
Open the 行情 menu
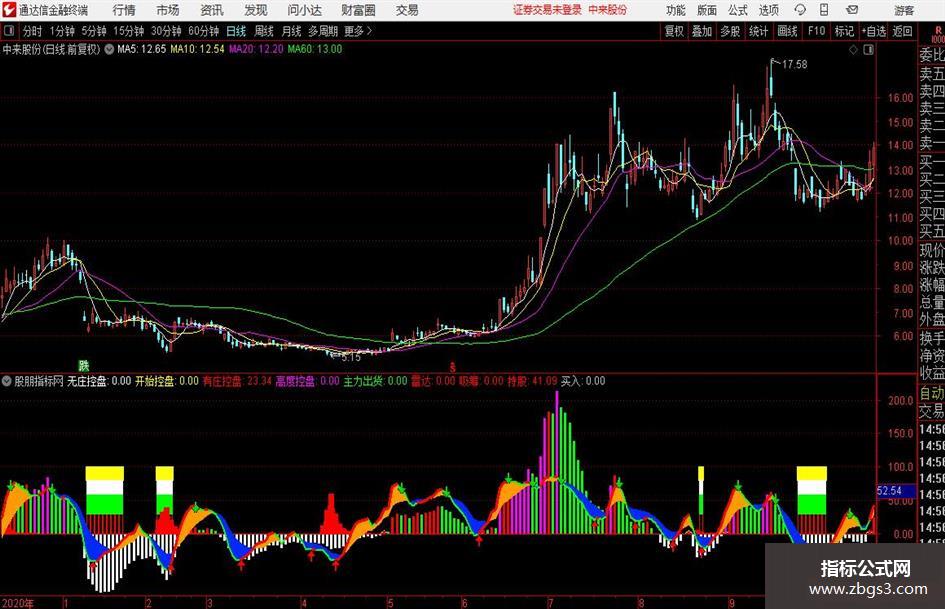124,10
